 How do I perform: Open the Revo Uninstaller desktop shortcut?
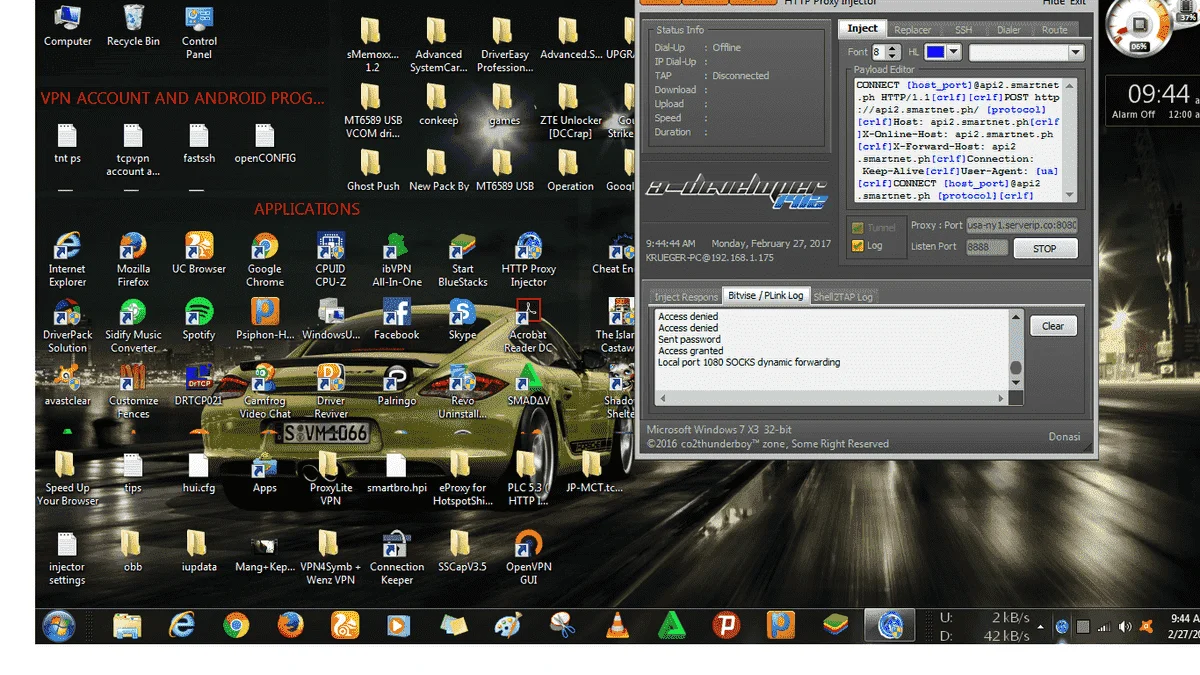(462, 392)
